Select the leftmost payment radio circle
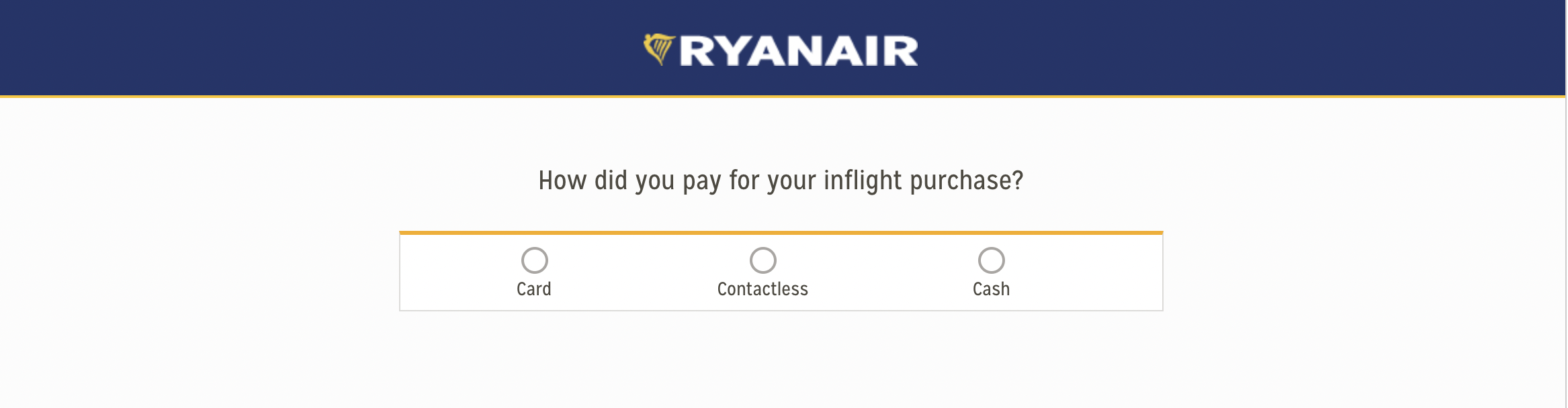 [x=534, y=261]
